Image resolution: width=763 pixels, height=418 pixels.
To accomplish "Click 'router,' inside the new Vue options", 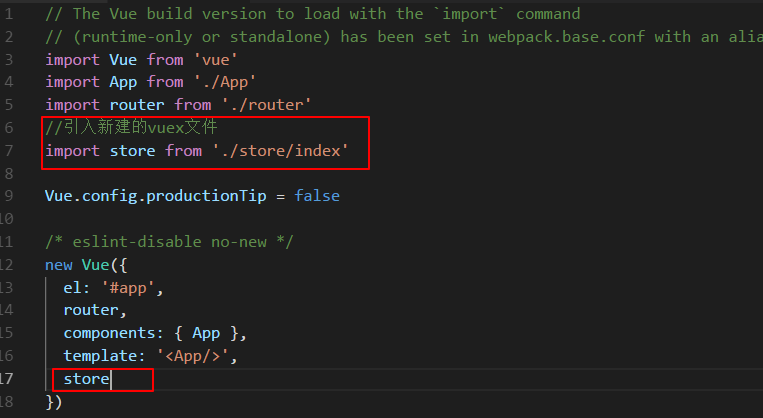I will click(95, 310).
